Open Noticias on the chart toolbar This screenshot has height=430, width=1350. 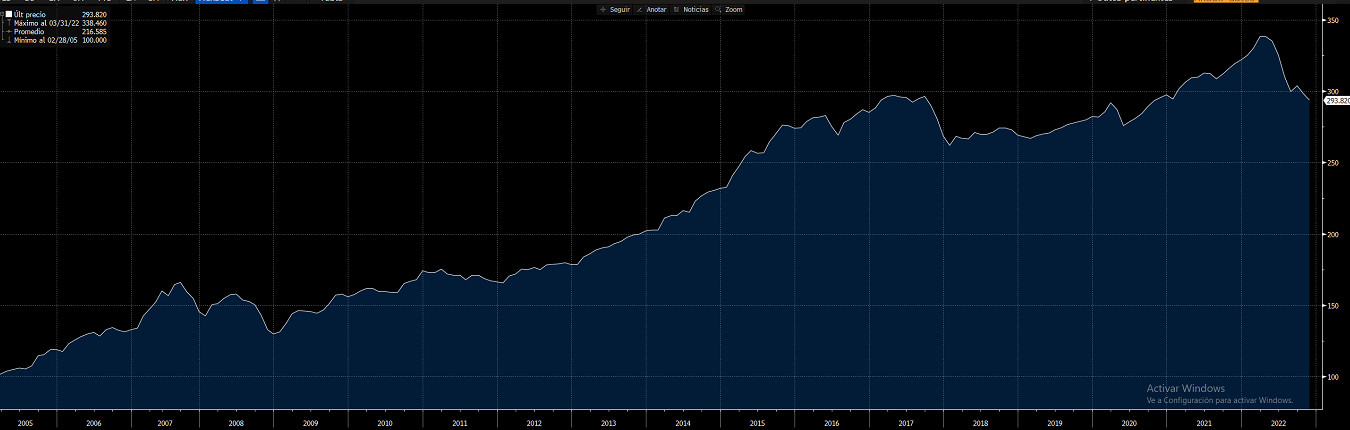coord(691,9)
